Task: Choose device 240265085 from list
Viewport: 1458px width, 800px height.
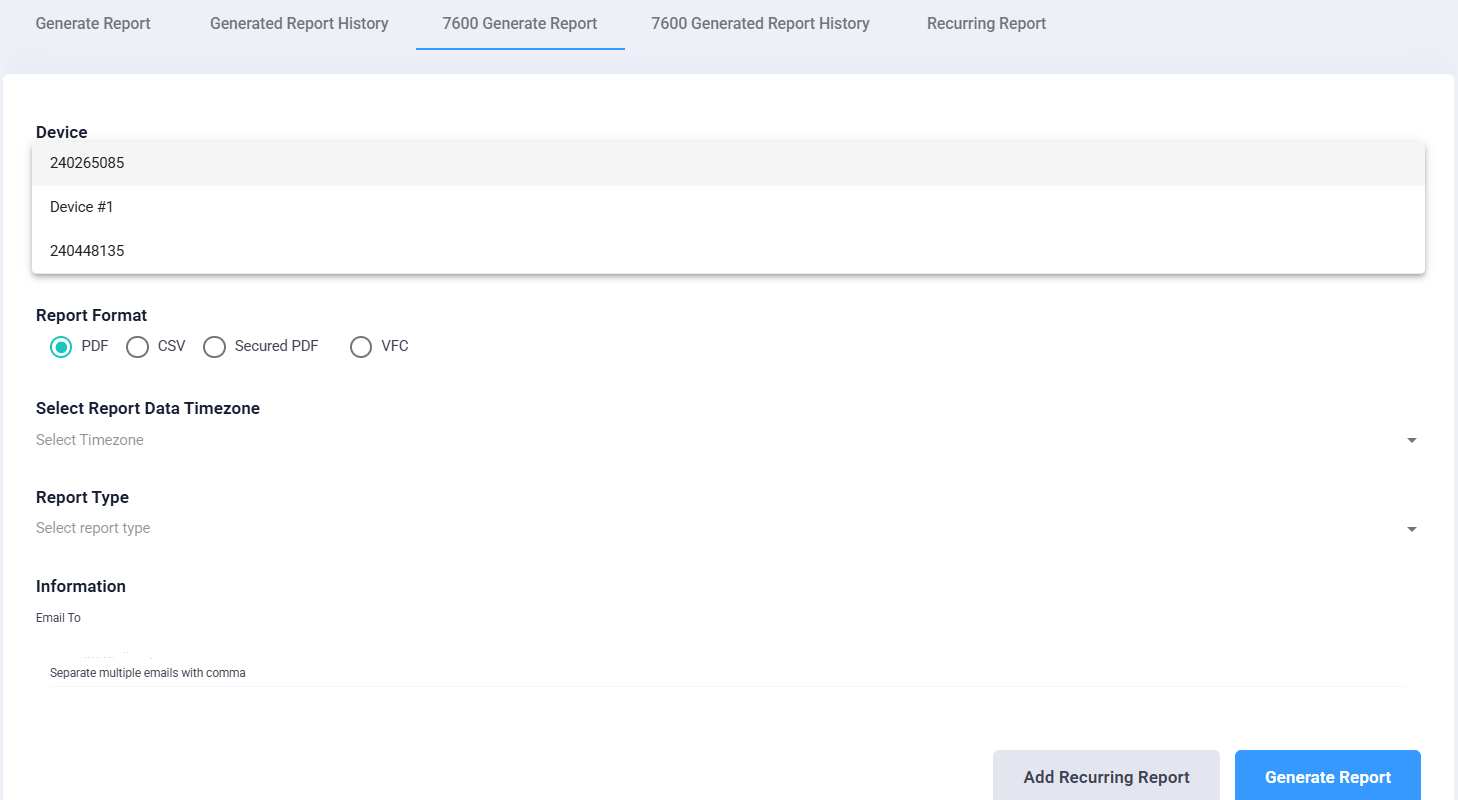Action: point(728,163)
